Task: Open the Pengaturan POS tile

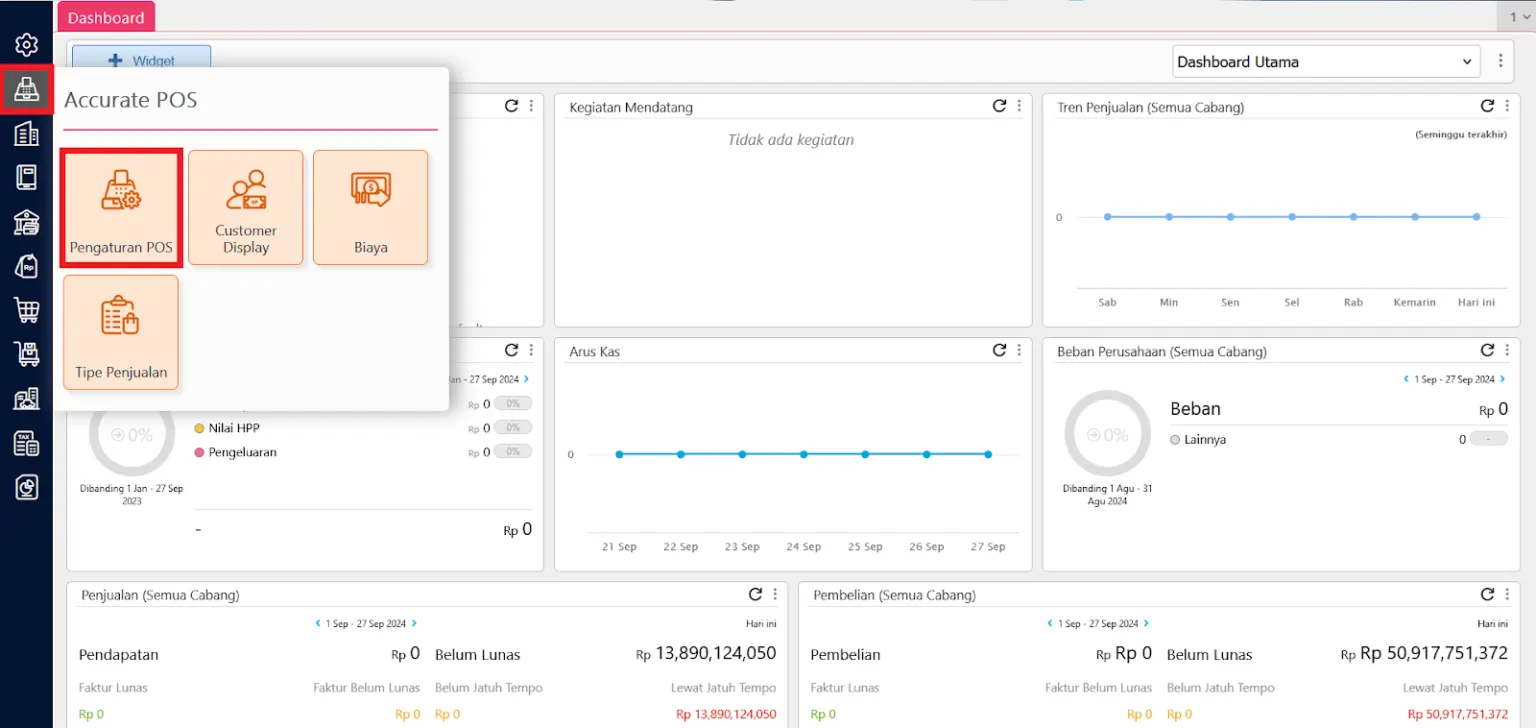Action: 121,208
